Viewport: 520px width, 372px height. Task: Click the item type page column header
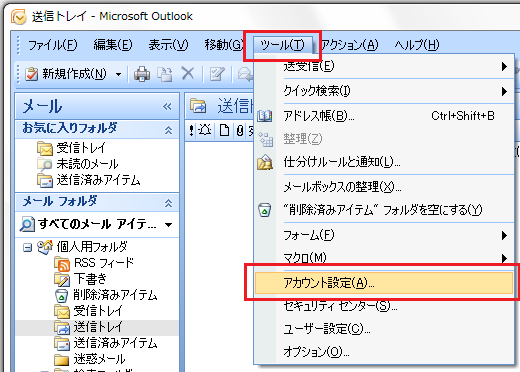[x=224, y=130]
